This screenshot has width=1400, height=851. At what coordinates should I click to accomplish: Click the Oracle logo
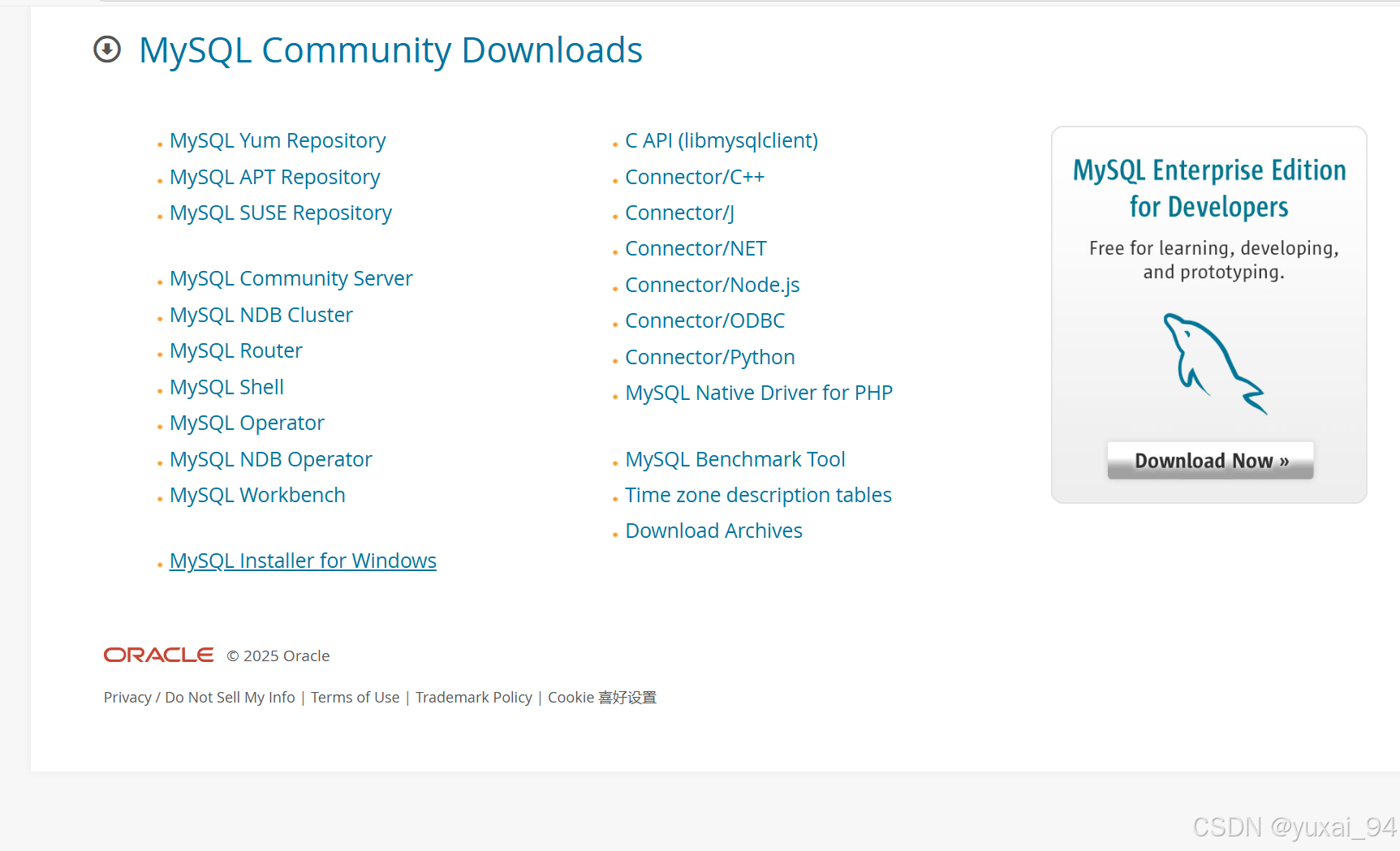pos(158,655)
